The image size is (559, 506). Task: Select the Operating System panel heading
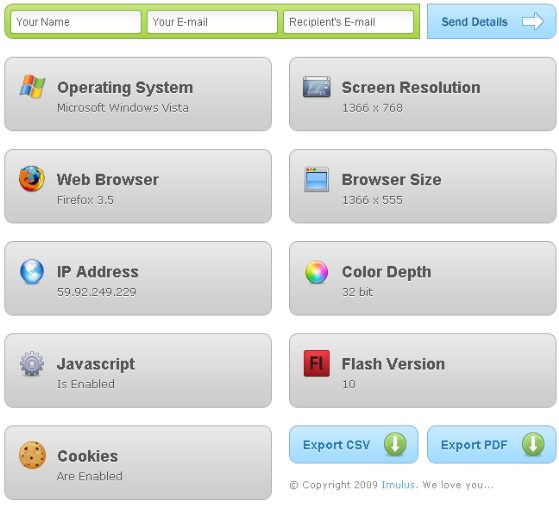click(x=125, y=88)
